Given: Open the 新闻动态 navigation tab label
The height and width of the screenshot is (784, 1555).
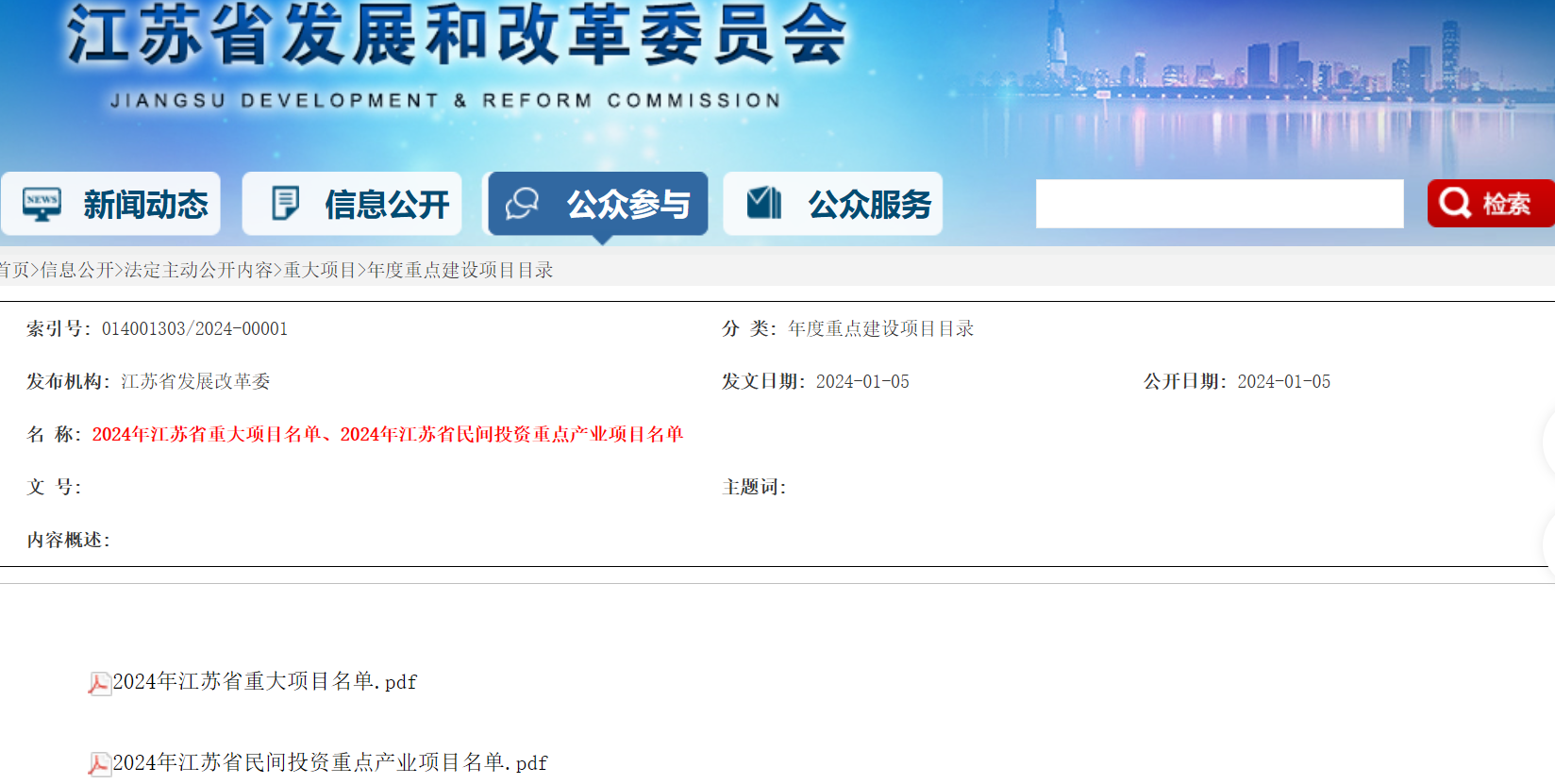Looking at the screenshot, I should 145,205.
